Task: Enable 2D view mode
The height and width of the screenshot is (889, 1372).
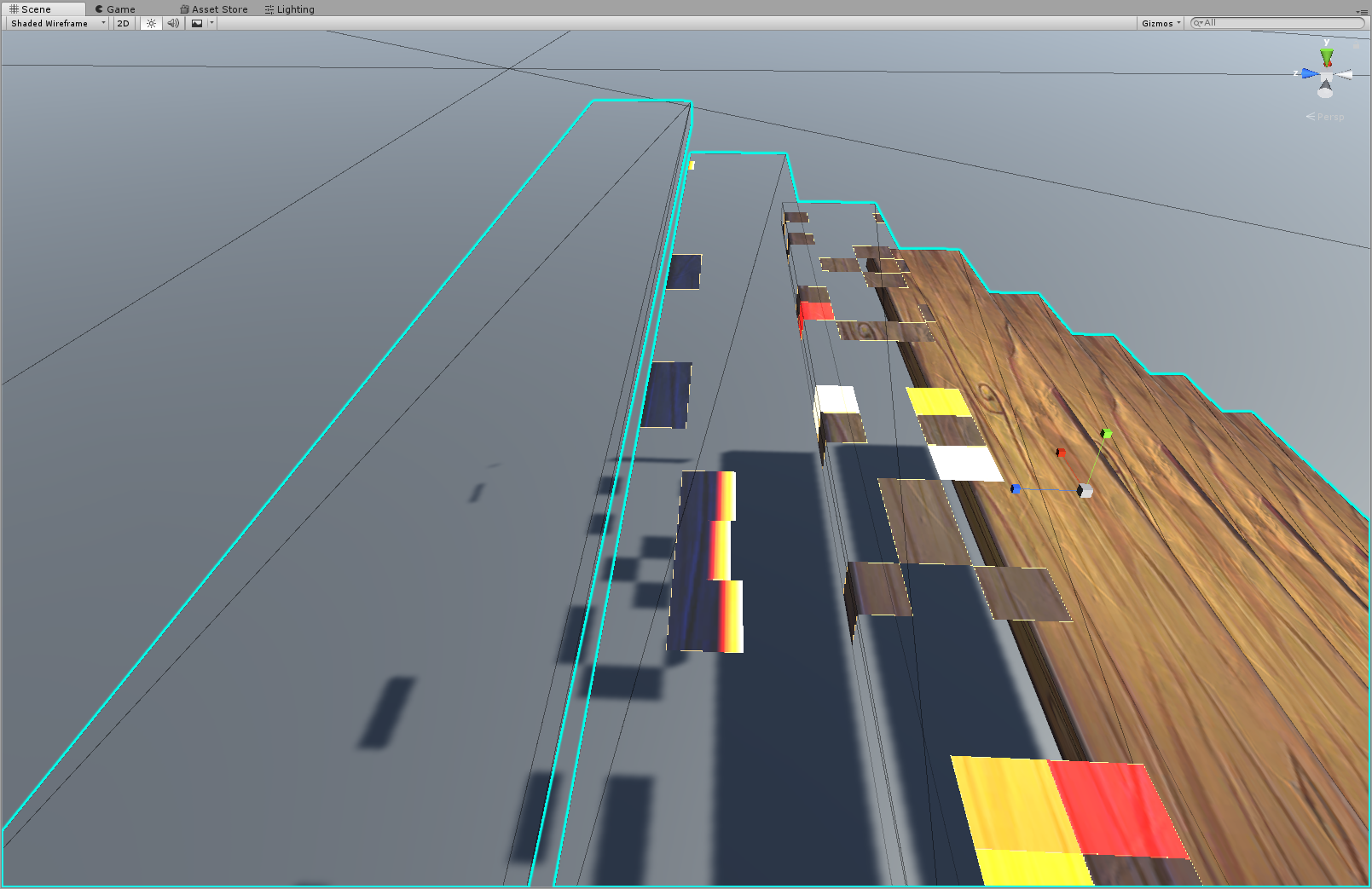Action: click(x=123, y=23)
